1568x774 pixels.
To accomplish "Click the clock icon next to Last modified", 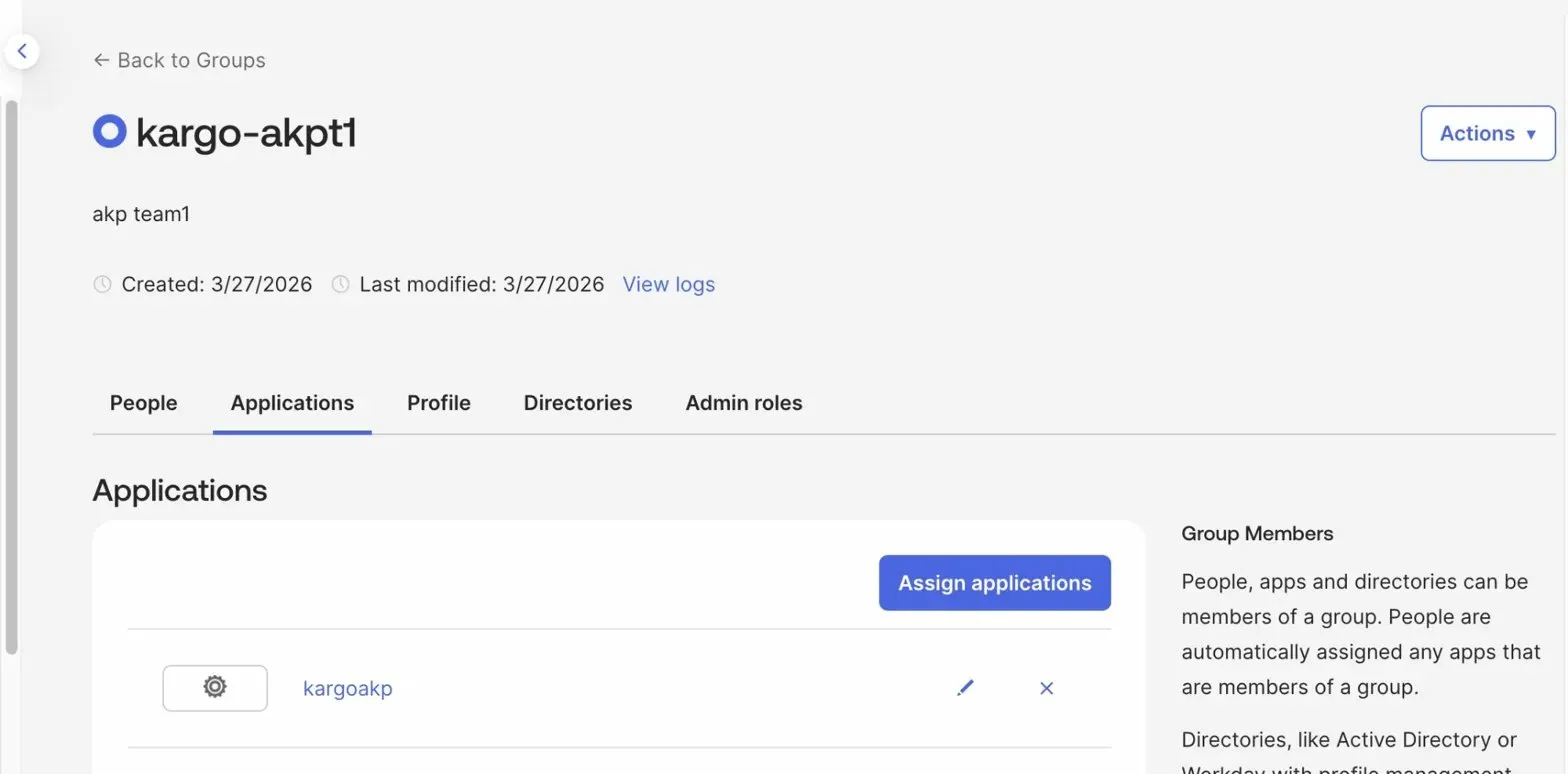I will click(x=340, y=284).
